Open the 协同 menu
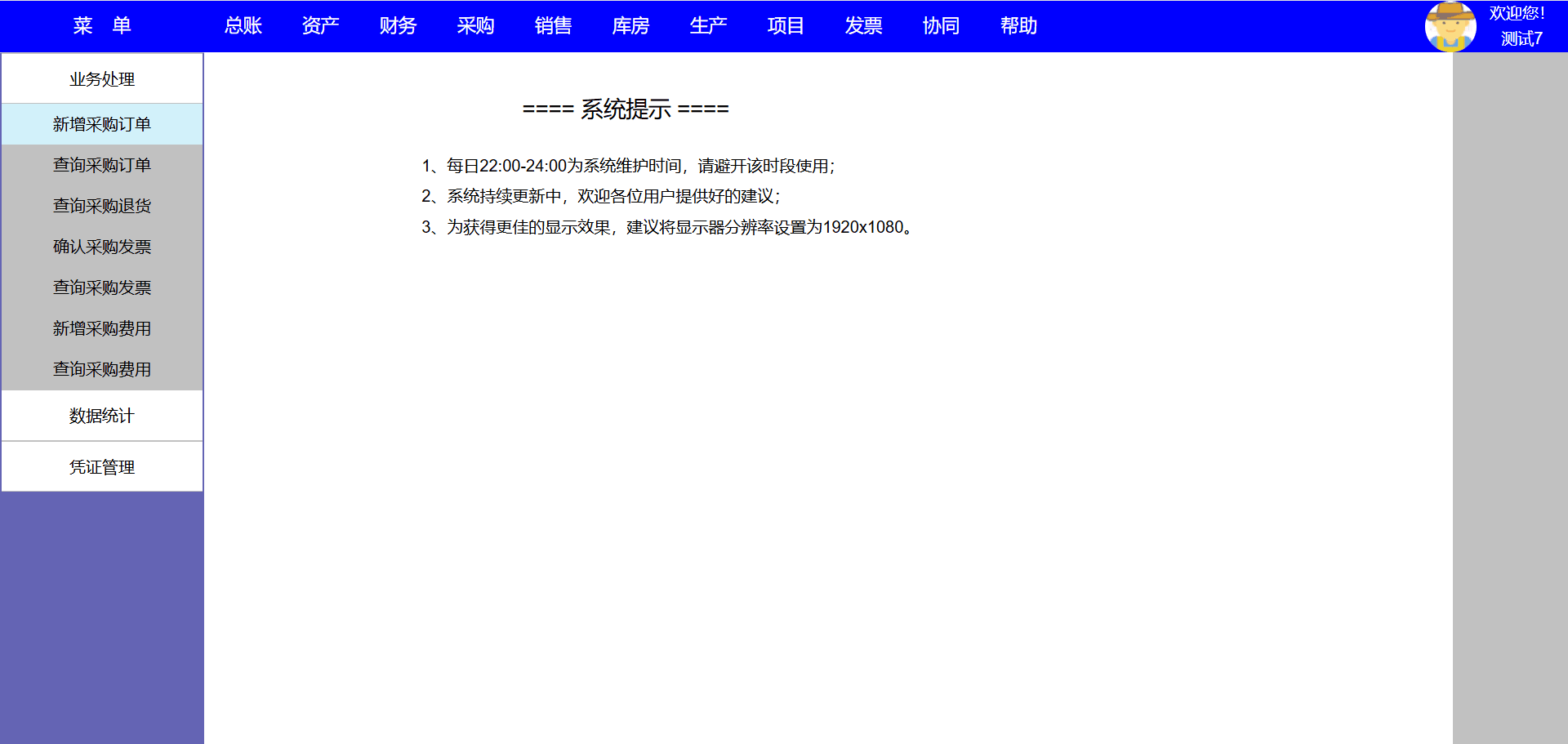Screen dimensions: 1568x744 click(941, 26)
